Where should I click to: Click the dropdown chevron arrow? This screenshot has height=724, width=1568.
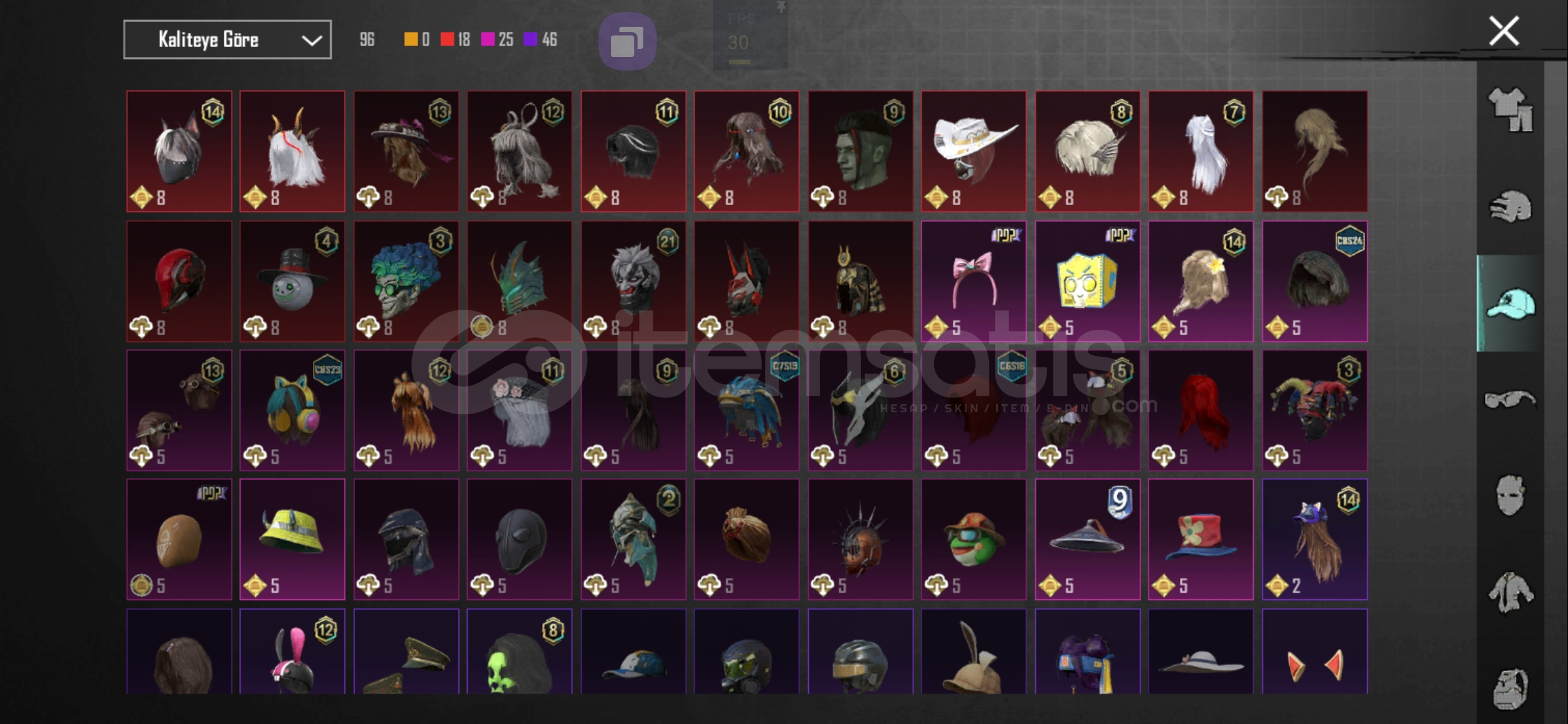[312, 40]
